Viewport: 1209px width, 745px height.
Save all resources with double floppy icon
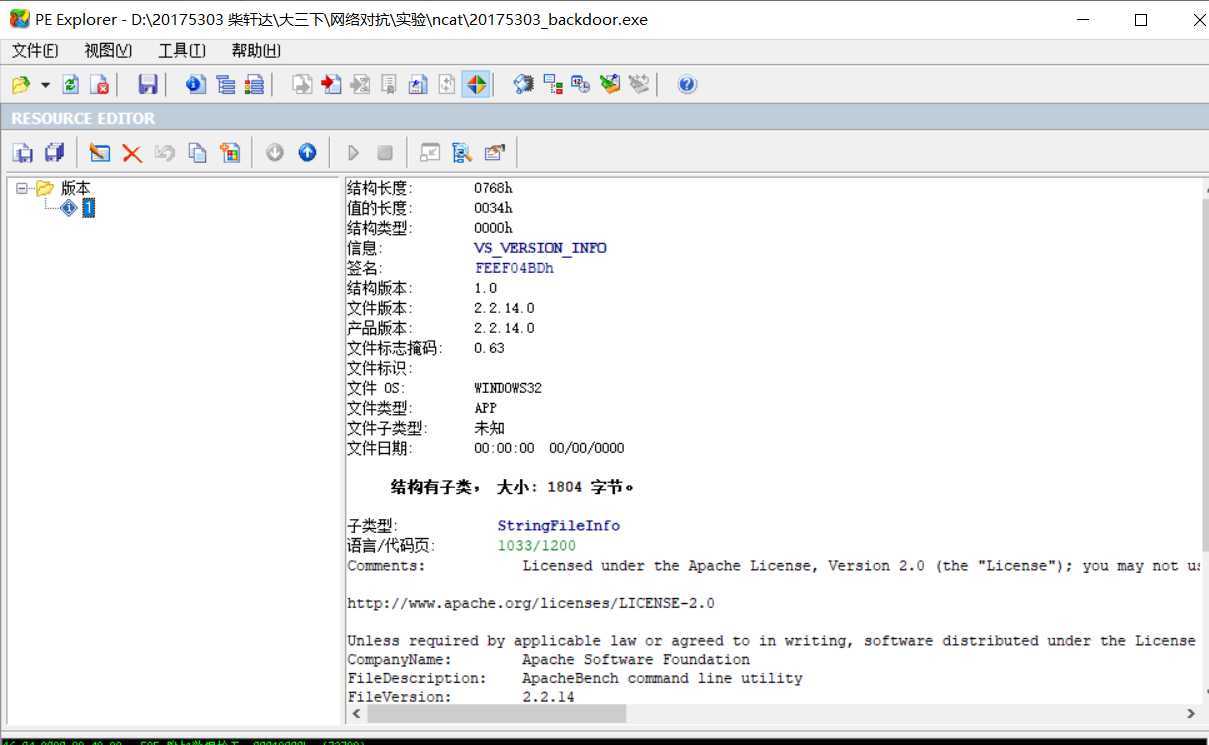54,152
